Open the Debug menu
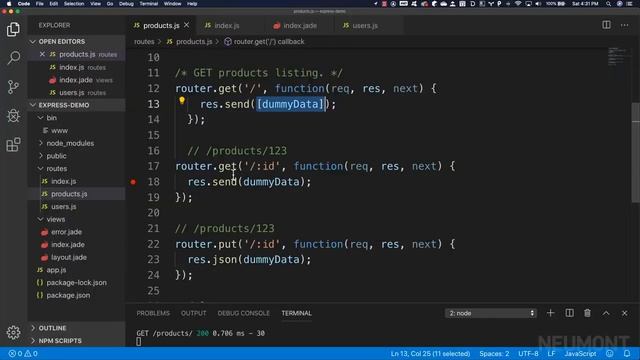Viewport: 640px width, 360px height. pos(126,4)
